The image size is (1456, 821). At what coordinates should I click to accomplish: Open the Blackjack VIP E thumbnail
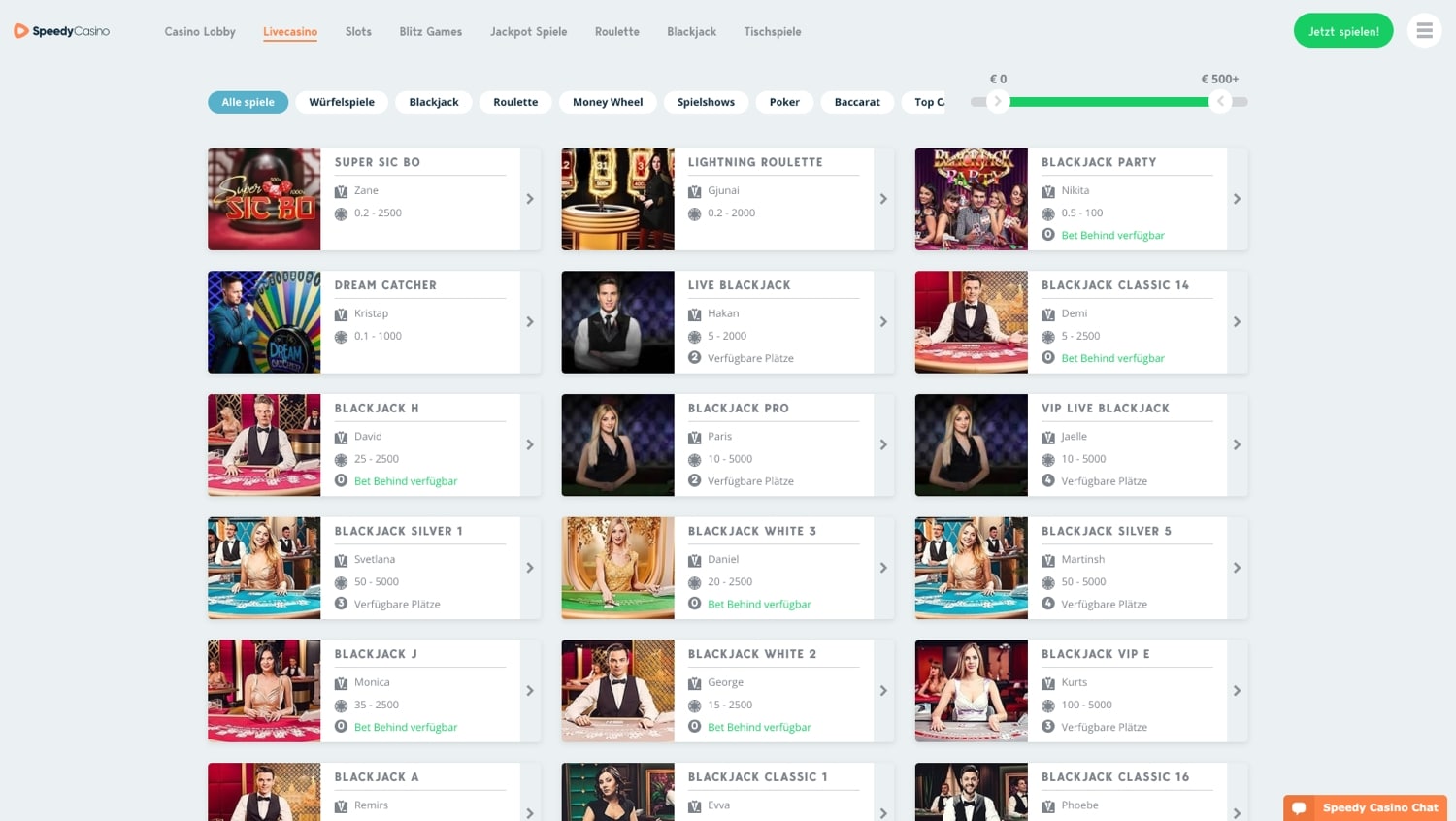(972, 691)
